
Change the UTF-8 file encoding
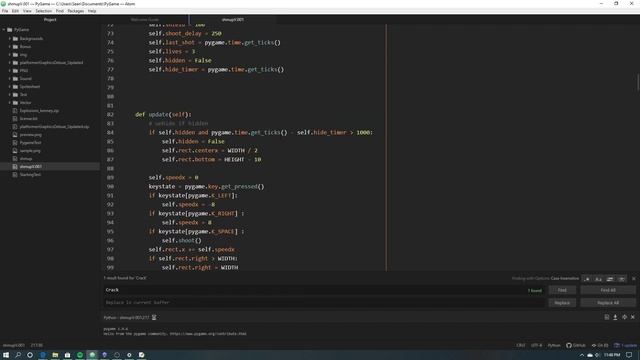(x=536, y=345)
